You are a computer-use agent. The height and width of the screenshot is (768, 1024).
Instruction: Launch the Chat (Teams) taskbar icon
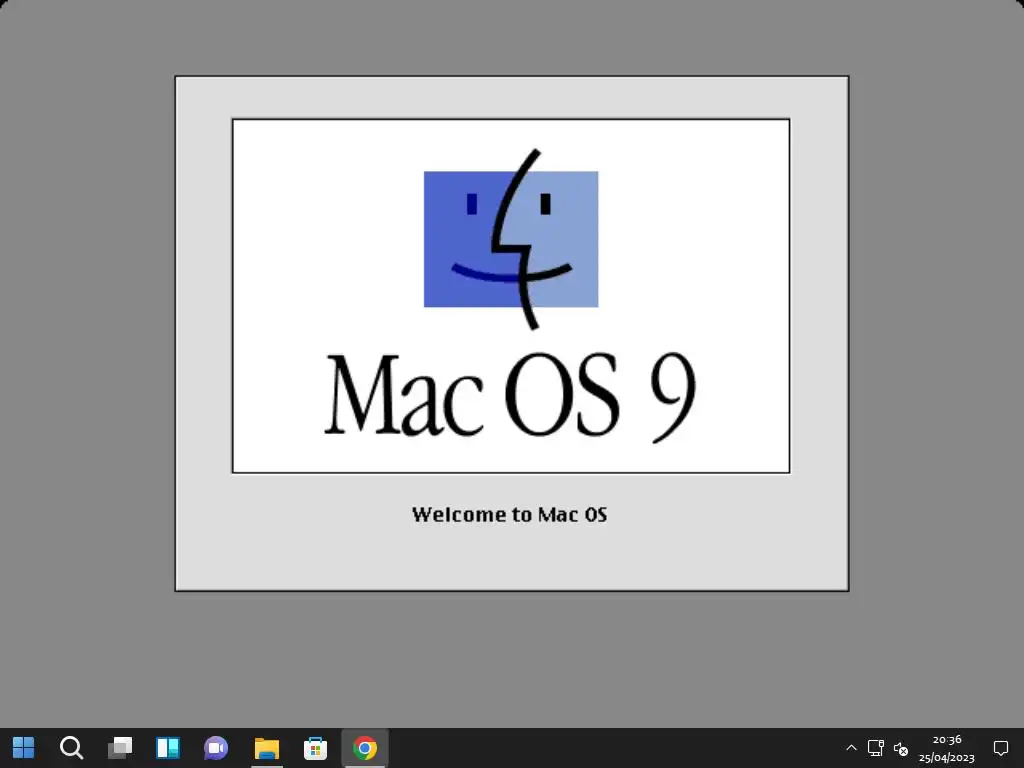pyautogui.click(x=216, y=748)
